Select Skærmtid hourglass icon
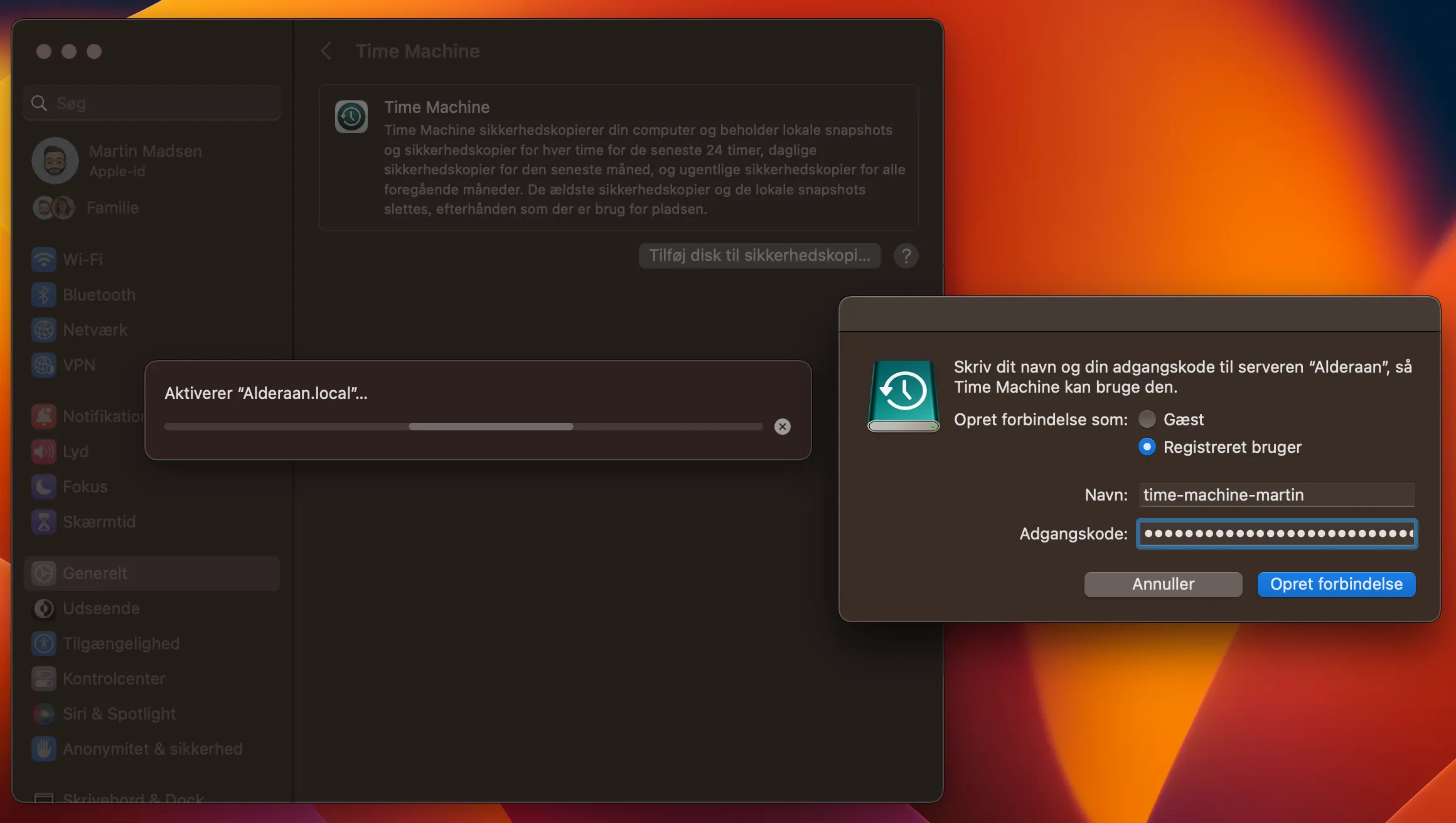1456x823 pixels. 44,521
